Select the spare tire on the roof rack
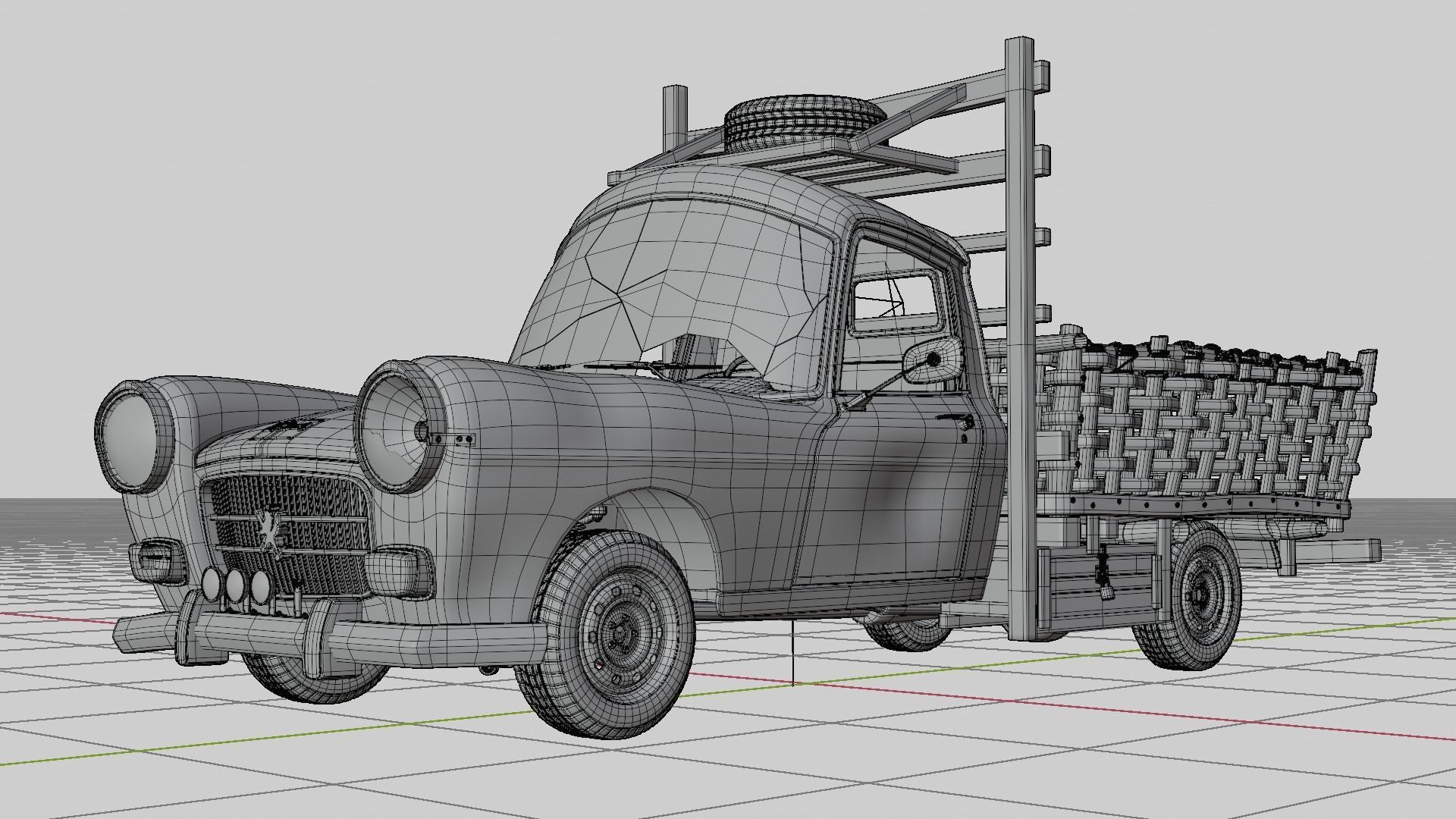This screenshot has height=819, width=1456. 805,122
